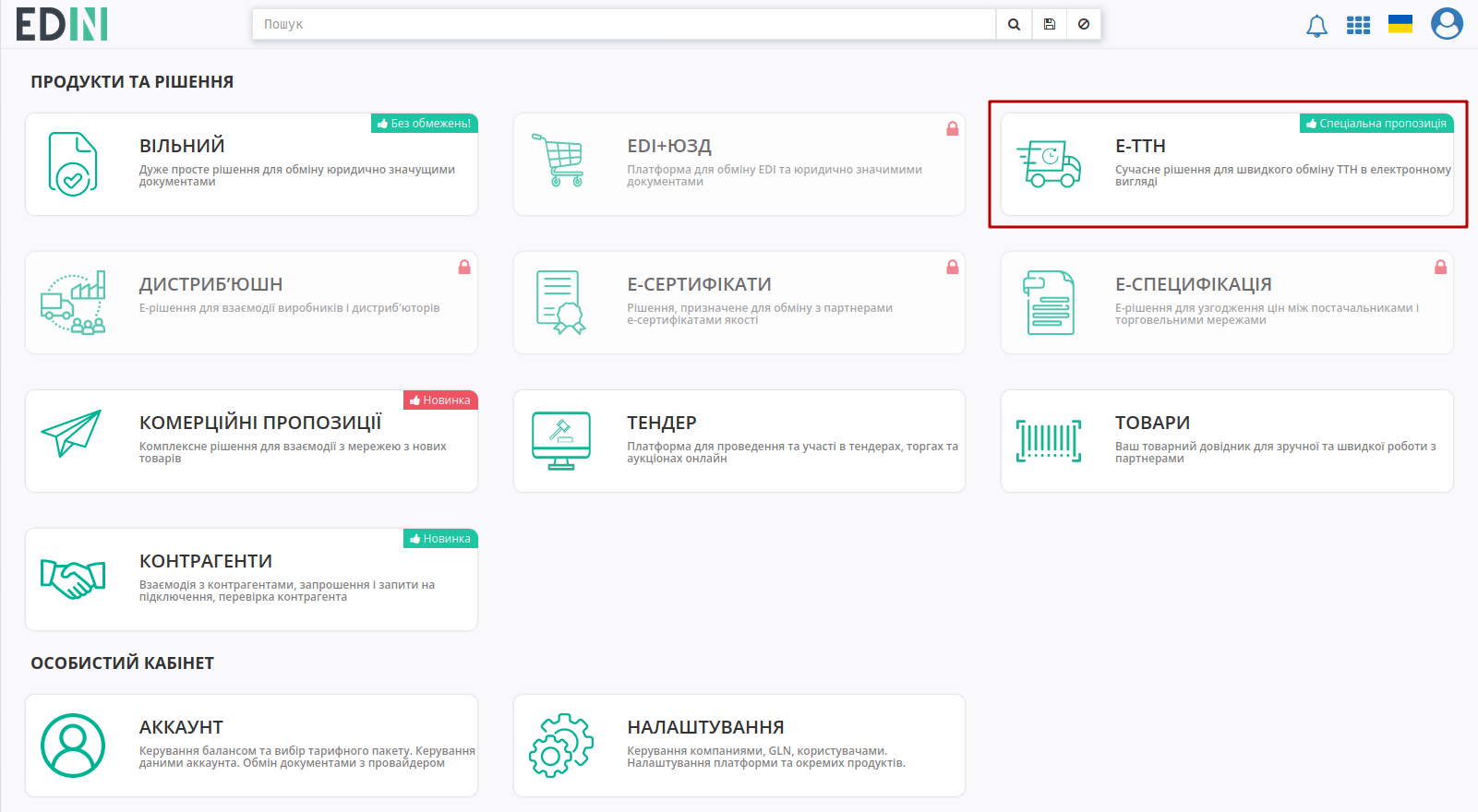Click description 'Взаємодія з контрагентами'
The height and width of the screenshot is (812, 1478).
(x=287, y=591)
